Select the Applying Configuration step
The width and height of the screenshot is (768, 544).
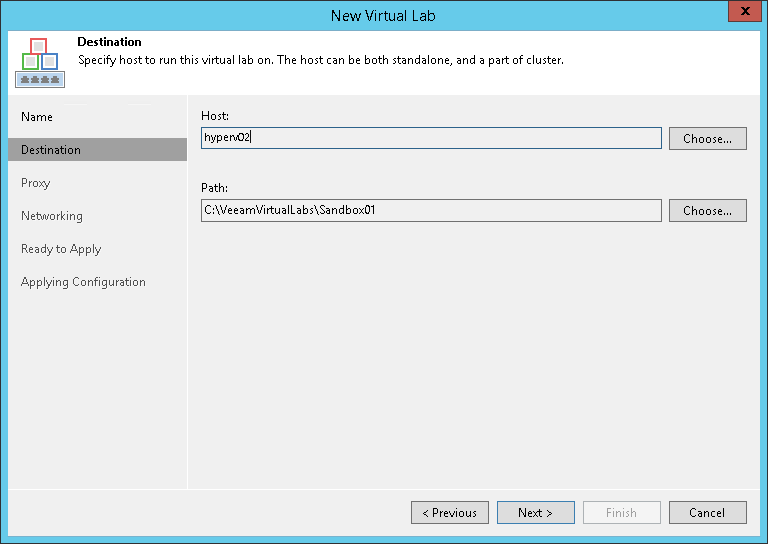83,282
